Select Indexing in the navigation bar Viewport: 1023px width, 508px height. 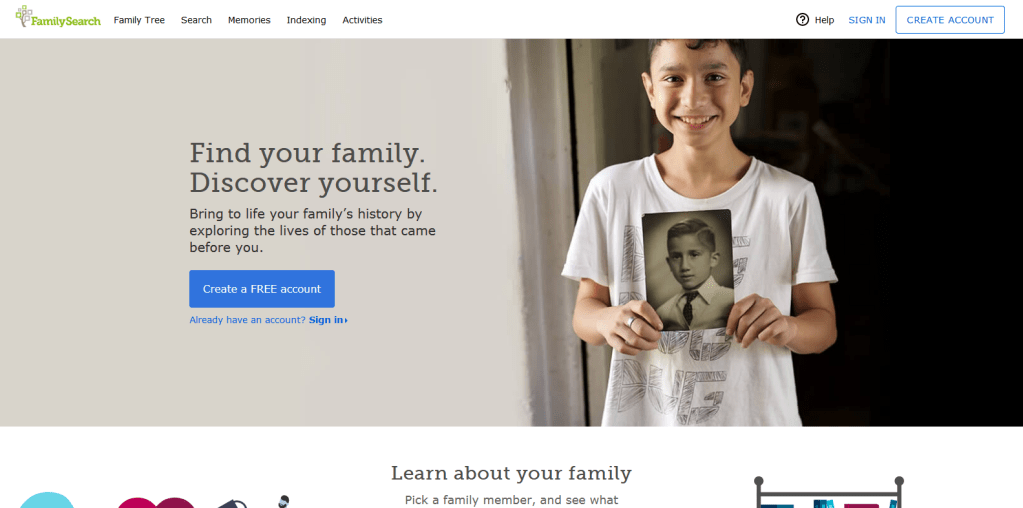[x=306, y=20]
